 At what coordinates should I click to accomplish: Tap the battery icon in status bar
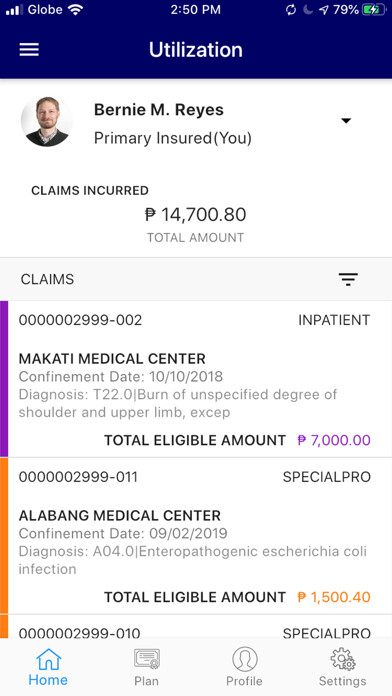pos(373,10)
